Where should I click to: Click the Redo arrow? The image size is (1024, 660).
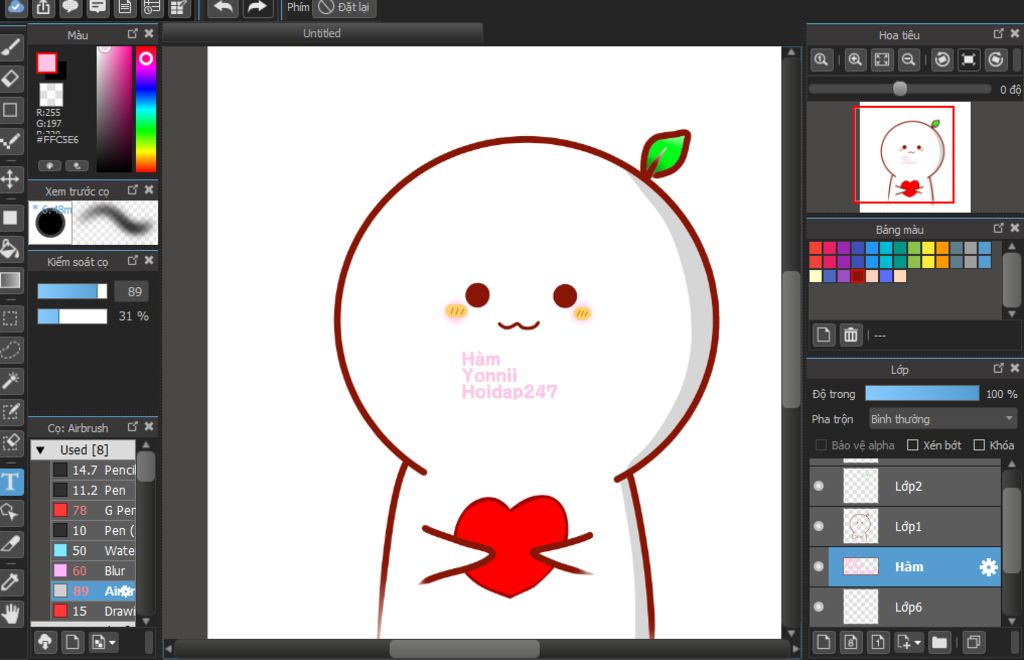(257, 8)
